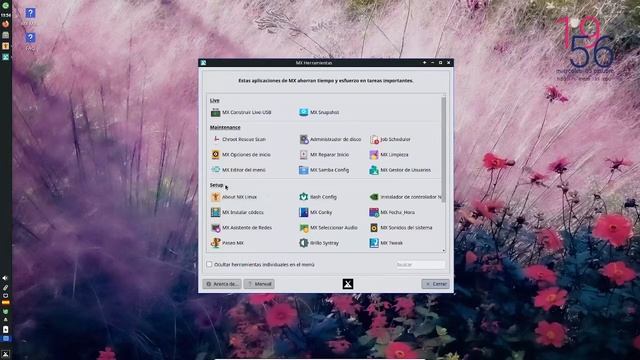Click the clock in the side panel

[6, 15]
